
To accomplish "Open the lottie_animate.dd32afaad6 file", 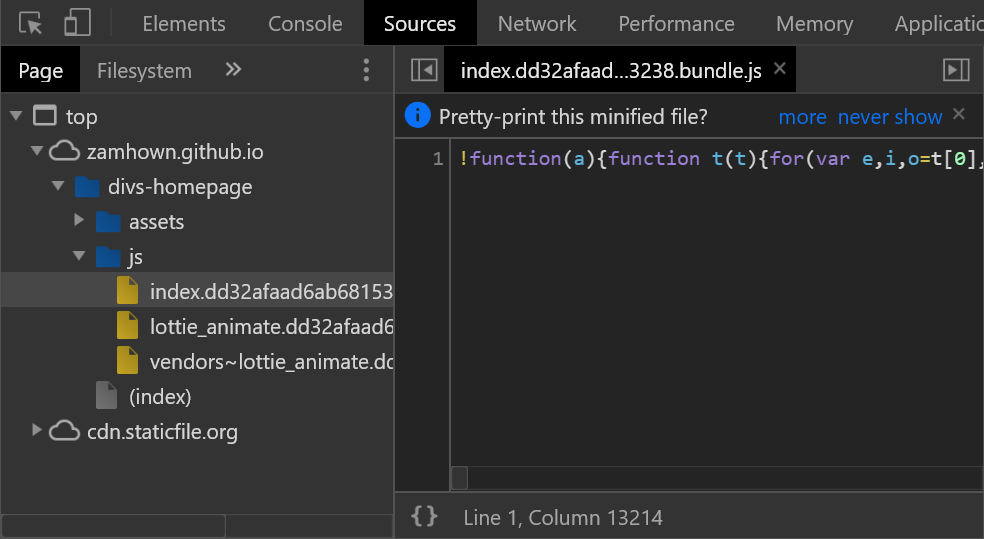I will (271, 327).
